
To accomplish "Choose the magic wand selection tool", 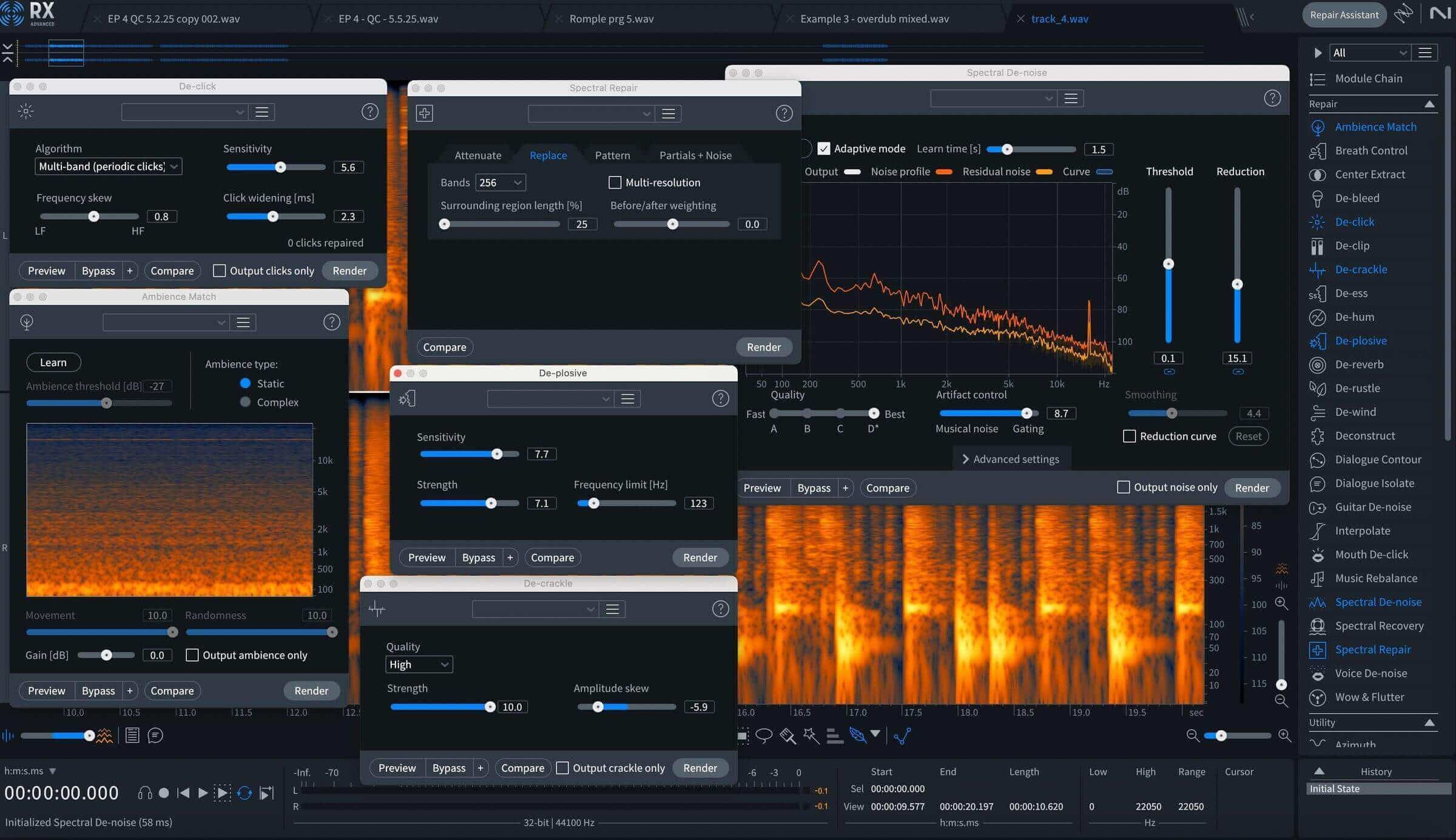I will pos(811,736).
